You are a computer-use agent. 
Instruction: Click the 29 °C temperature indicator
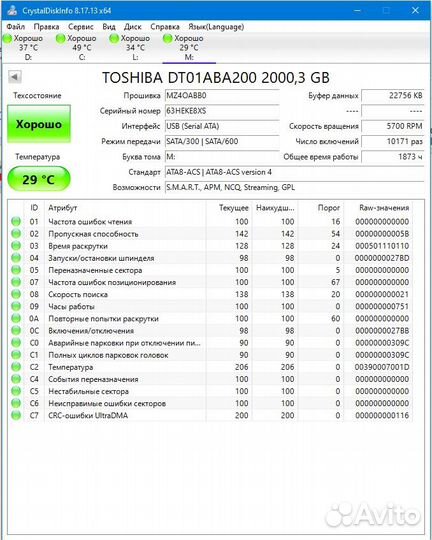[39, 179]
